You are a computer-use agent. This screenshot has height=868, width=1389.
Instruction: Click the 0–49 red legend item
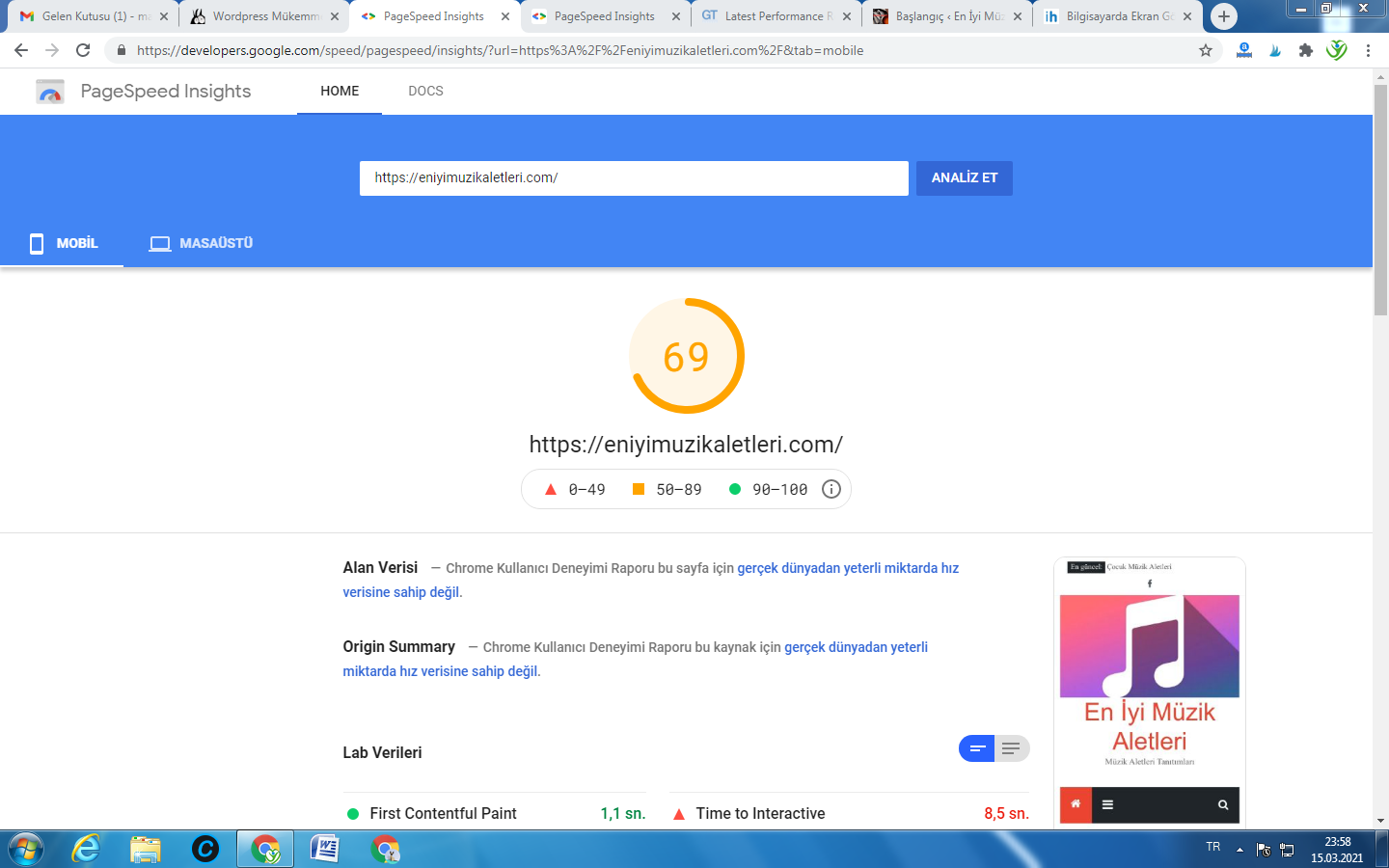pyautogui.click(x=575, y=490)
